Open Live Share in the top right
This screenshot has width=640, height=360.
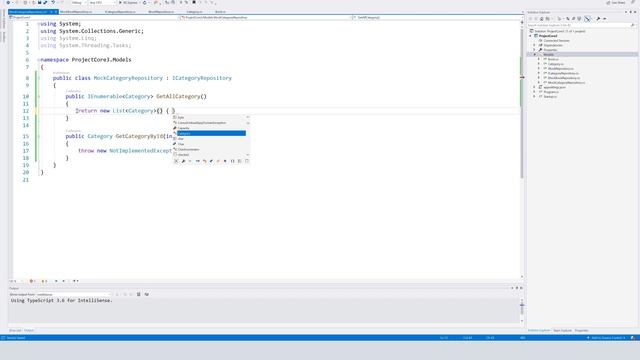[x=616, y=2]
